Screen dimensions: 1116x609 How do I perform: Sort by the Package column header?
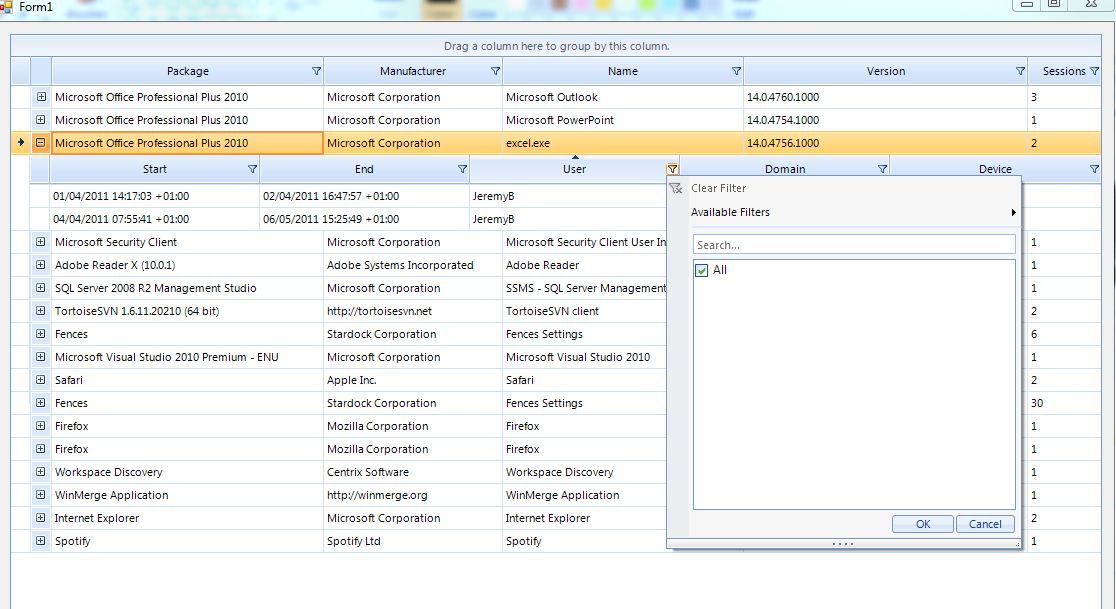click(x=188, y=71)
